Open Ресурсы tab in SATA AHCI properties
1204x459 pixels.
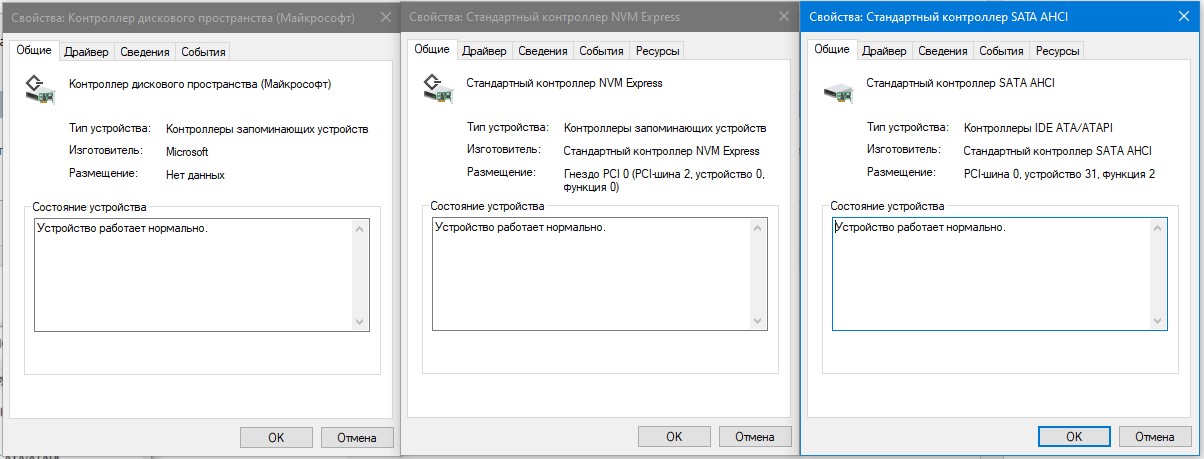pyautogui.click(x=1056, y=51)
